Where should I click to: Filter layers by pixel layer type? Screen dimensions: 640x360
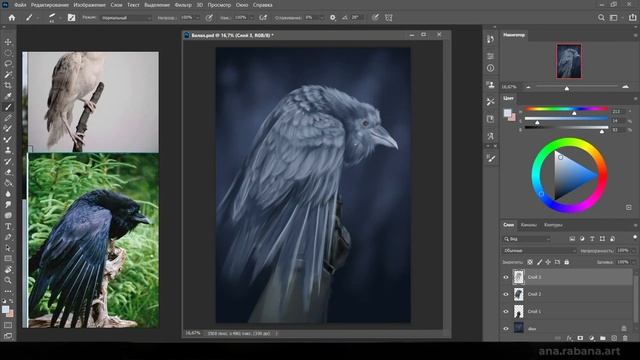[572, 239]
